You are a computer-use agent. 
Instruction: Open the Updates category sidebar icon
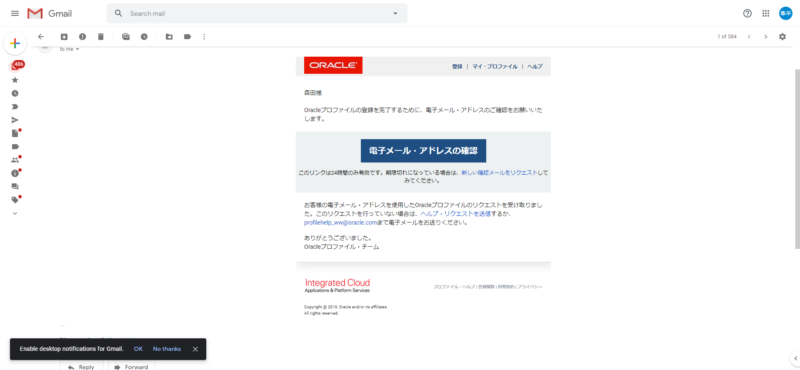(x=15, y=173)
